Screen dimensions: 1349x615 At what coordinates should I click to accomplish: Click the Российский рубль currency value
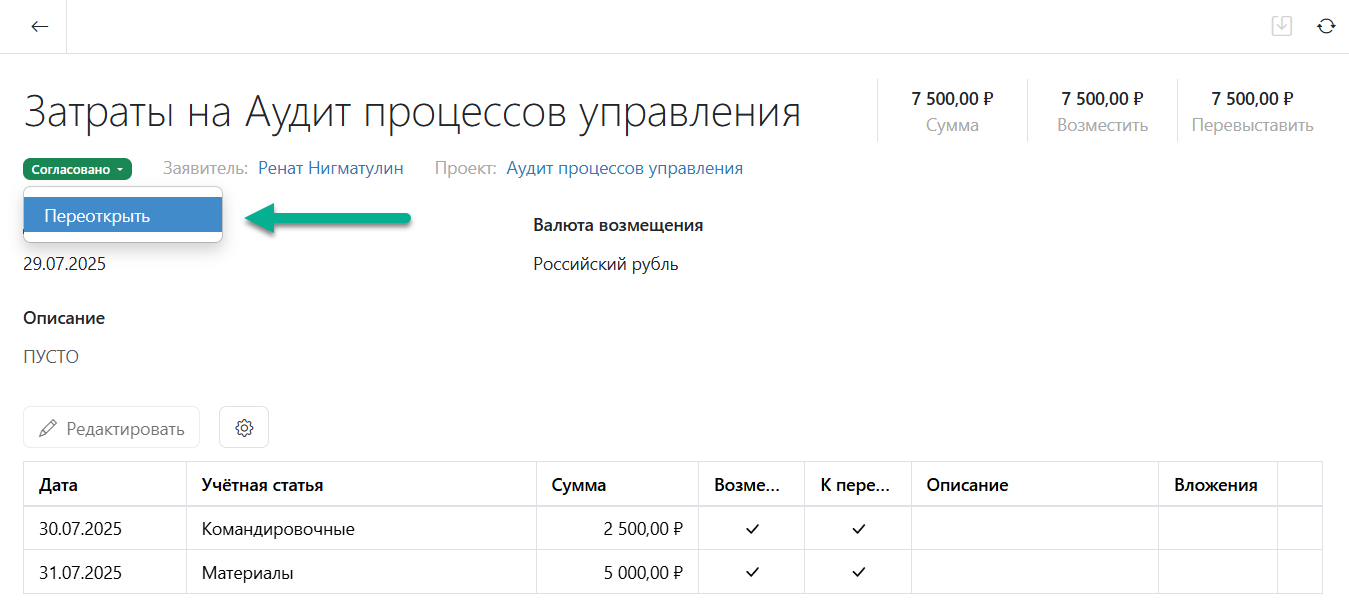click(x=606, y=265)
